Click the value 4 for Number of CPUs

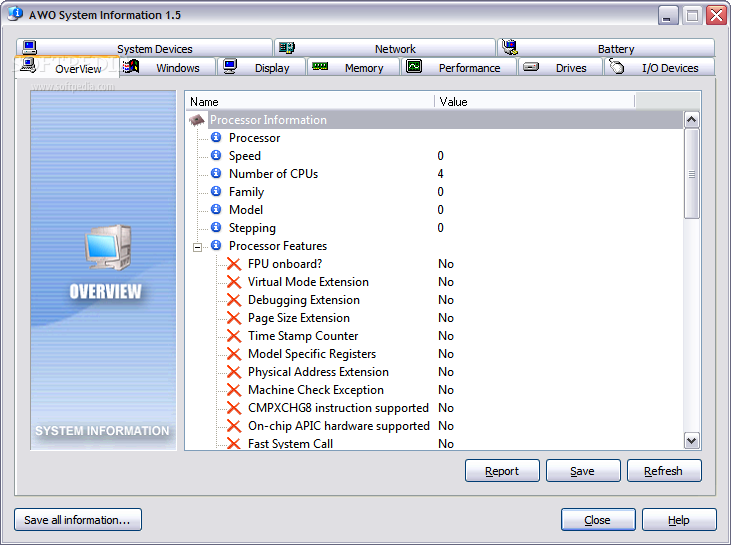coord(441,173)
